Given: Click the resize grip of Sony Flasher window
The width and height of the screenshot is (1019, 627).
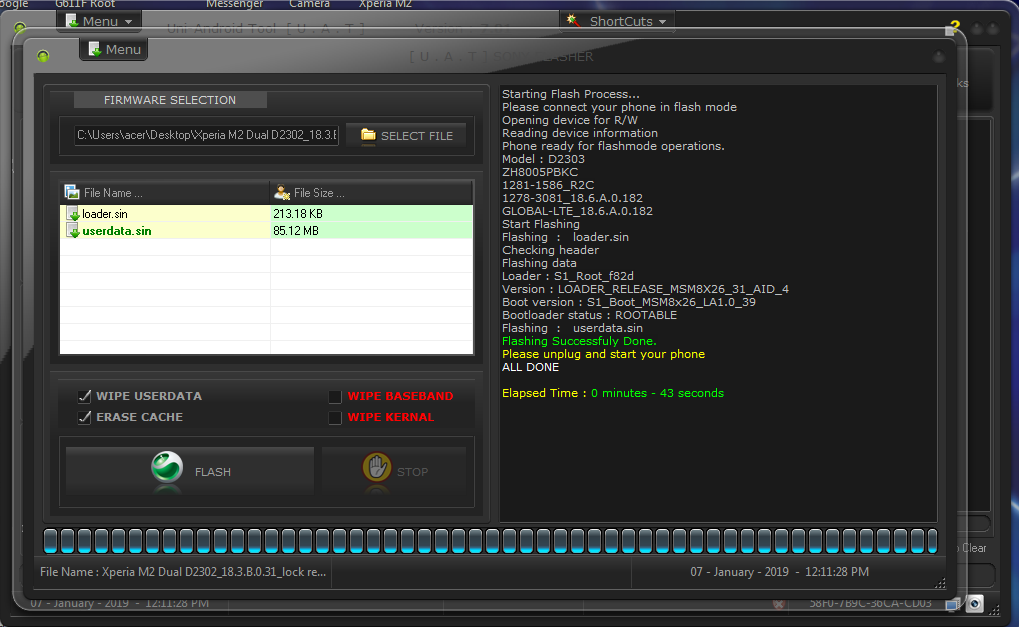Looking at the screenshot, I should [940, 583].
